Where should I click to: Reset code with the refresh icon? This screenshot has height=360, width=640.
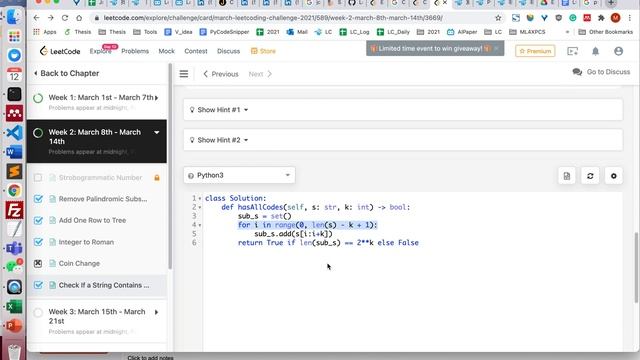(x=590, y=176)
